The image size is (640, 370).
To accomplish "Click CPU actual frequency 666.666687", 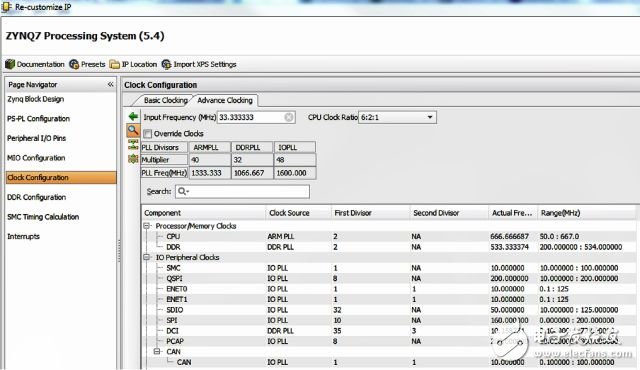I will 509,236.
